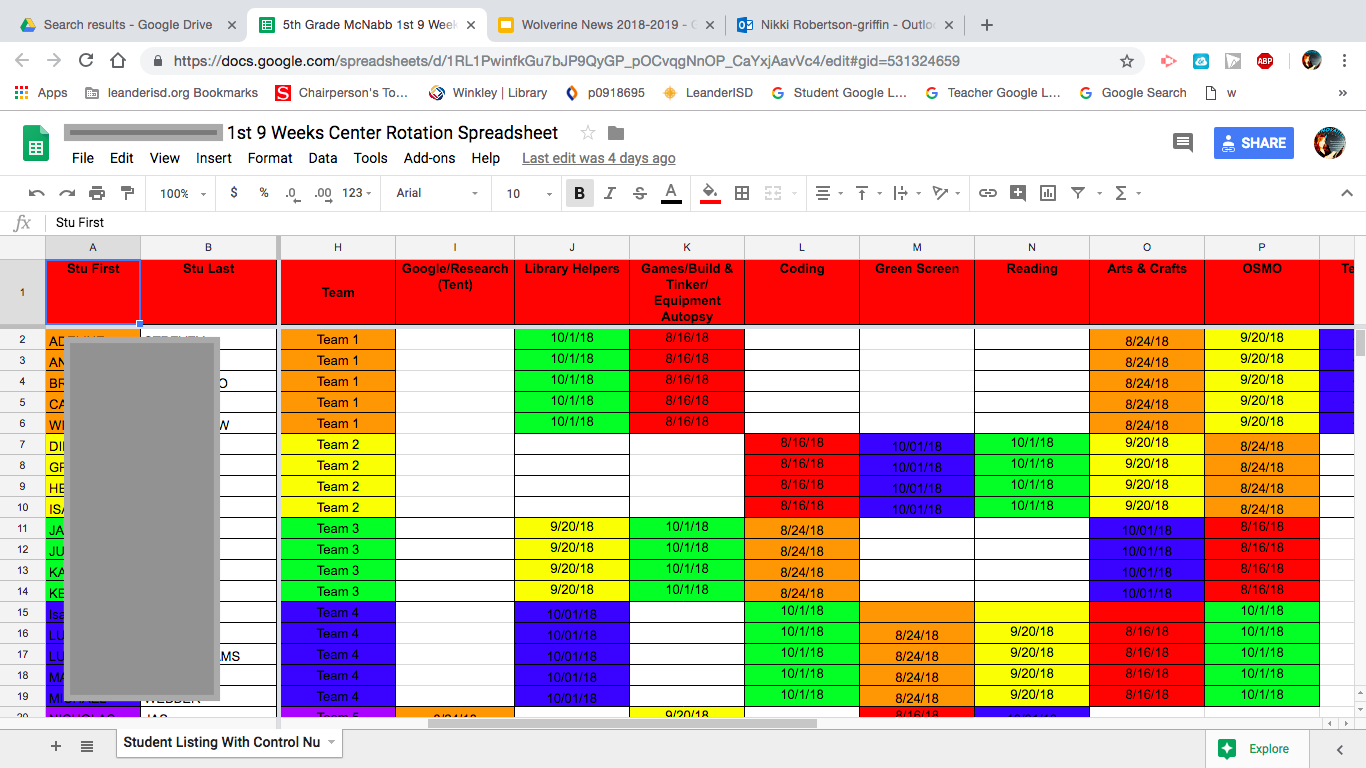The height and width of the screenshot is (768, 1366).
Task: Toggle strikethrough formatting
Action: 640,193
